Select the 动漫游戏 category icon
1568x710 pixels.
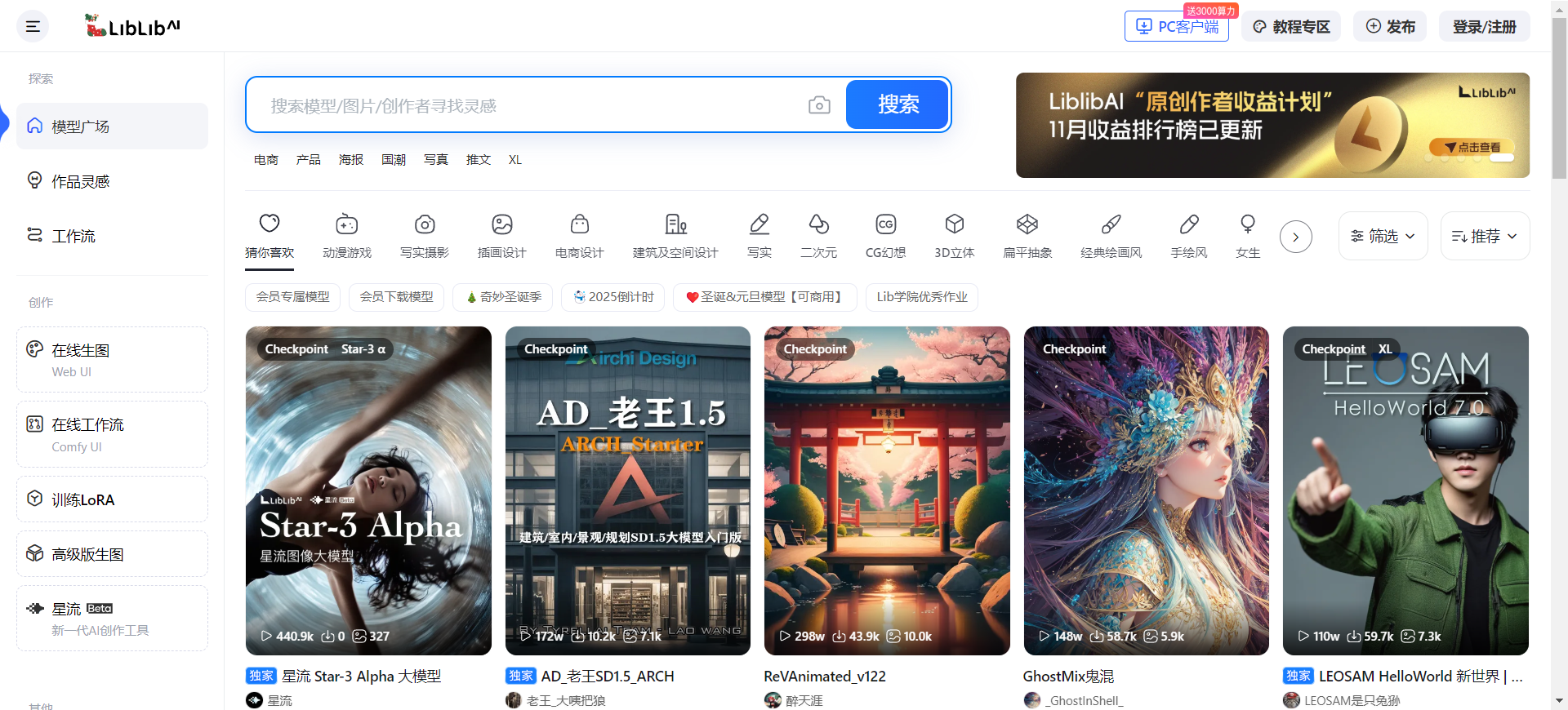[x=347, y=236]
